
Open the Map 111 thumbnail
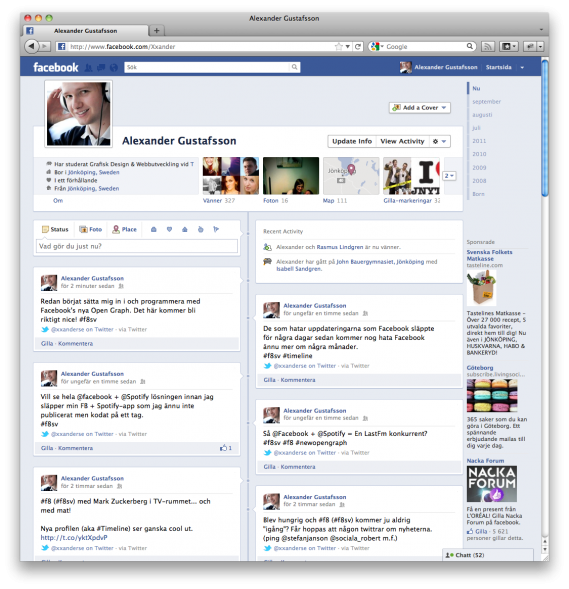tap(351, 176)
